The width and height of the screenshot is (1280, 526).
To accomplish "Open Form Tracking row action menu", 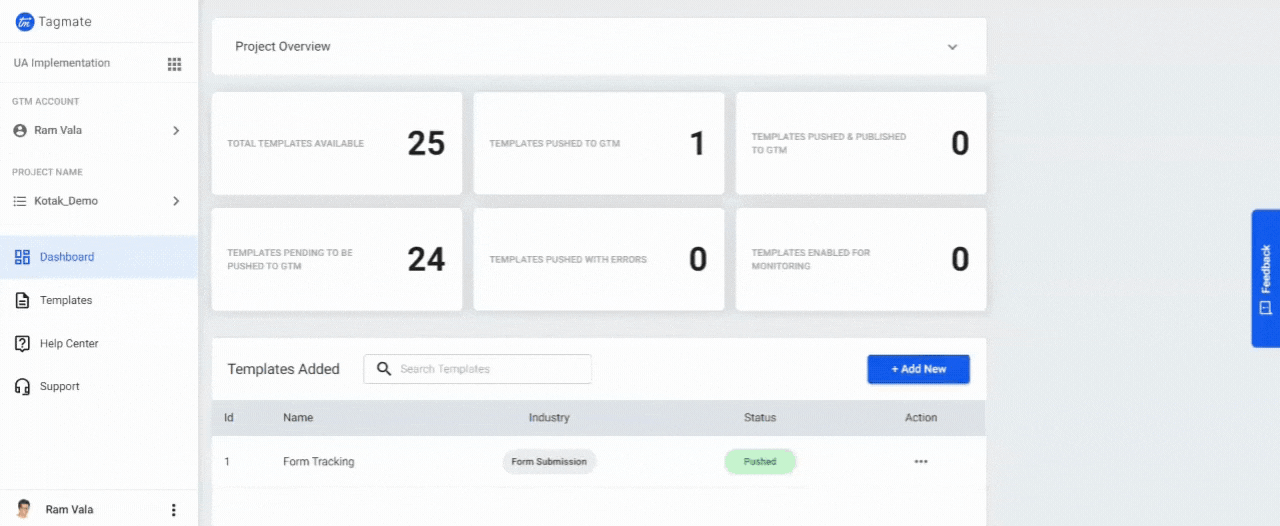I will click(920, 462).
